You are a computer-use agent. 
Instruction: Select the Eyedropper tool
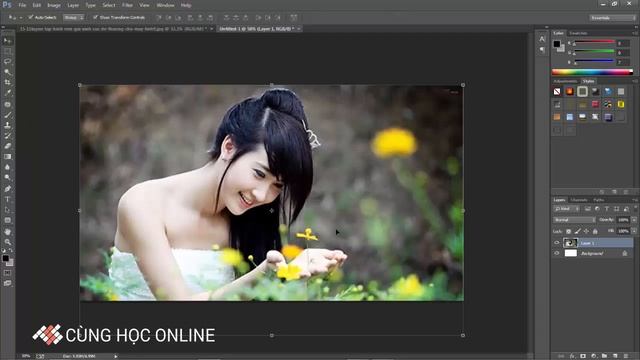pyautogui.click(x=7, y=93)
